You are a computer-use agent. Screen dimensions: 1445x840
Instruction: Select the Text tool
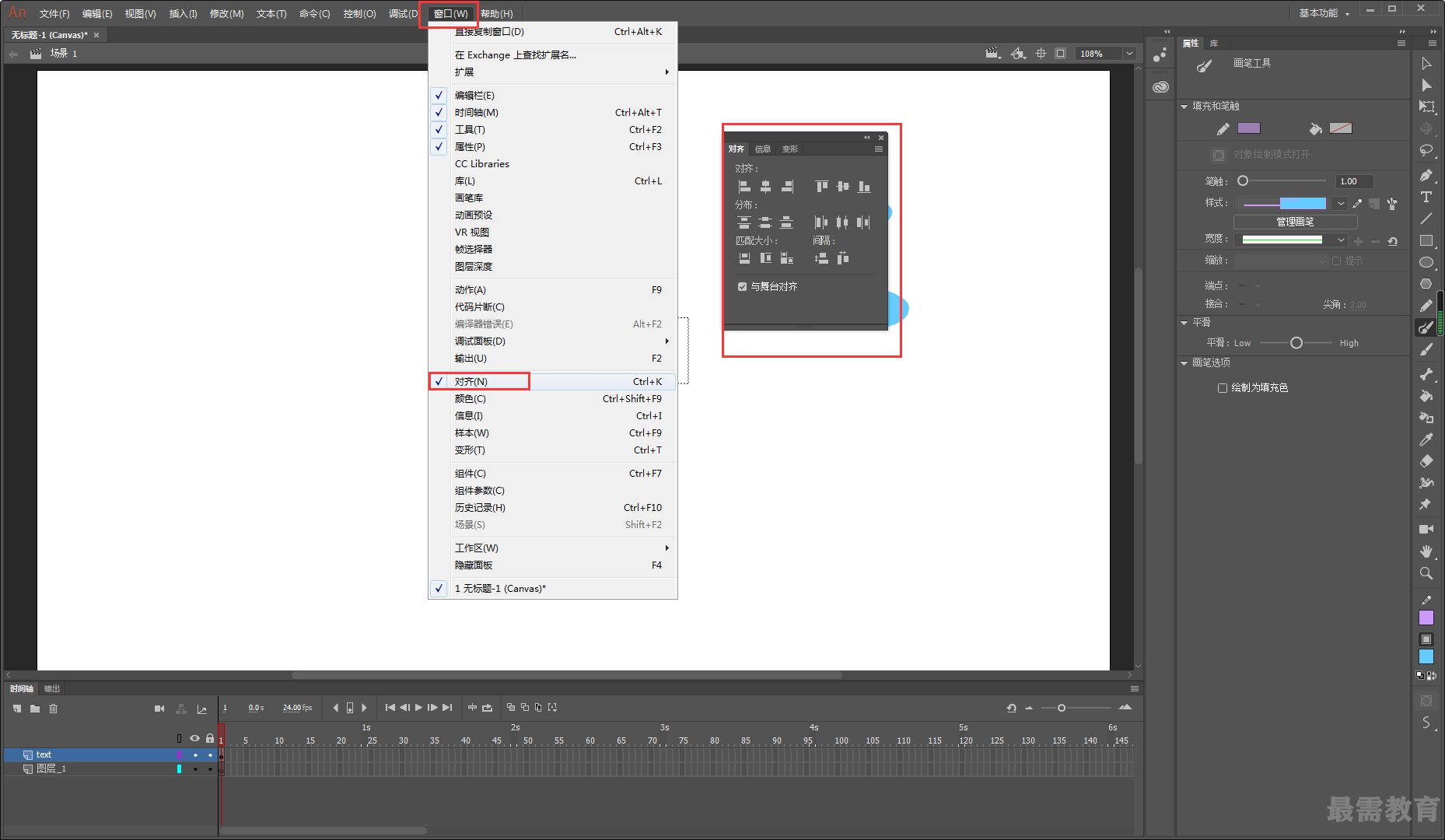tap(1426, 197)
